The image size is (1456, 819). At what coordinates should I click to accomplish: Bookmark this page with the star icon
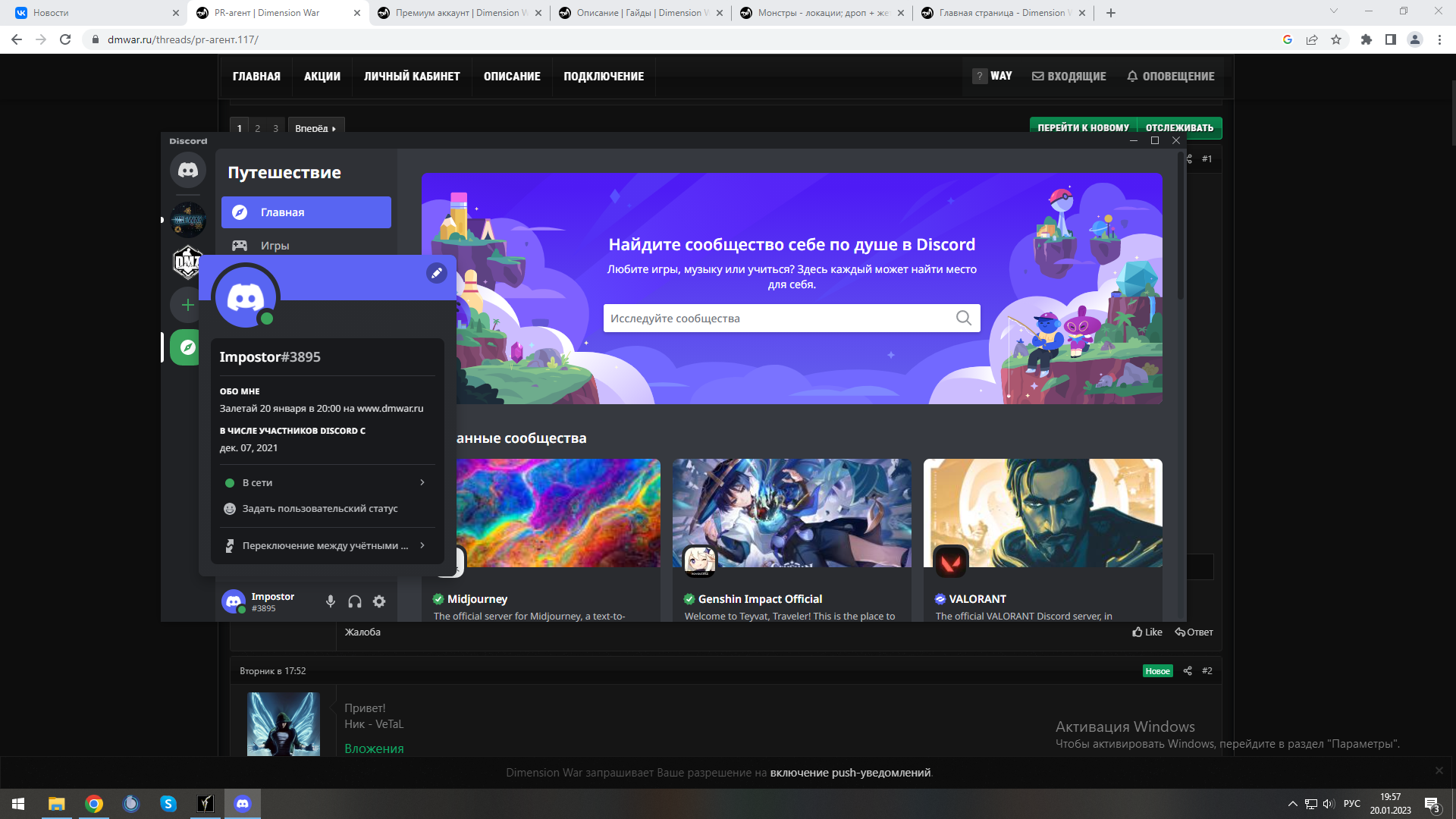[1336, 39]
